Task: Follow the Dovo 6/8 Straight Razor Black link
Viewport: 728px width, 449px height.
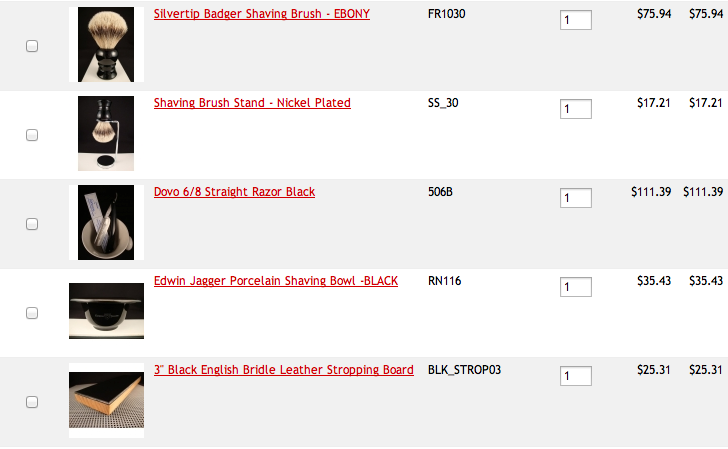Action: click(x=234, y=192)
